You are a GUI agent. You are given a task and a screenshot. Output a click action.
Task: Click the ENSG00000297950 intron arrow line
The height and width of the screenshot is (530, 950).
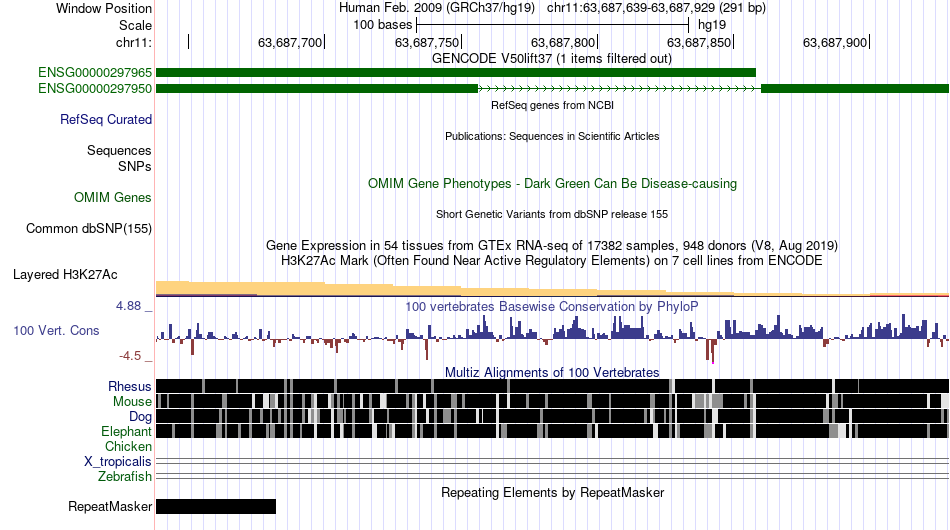point(619,88)
